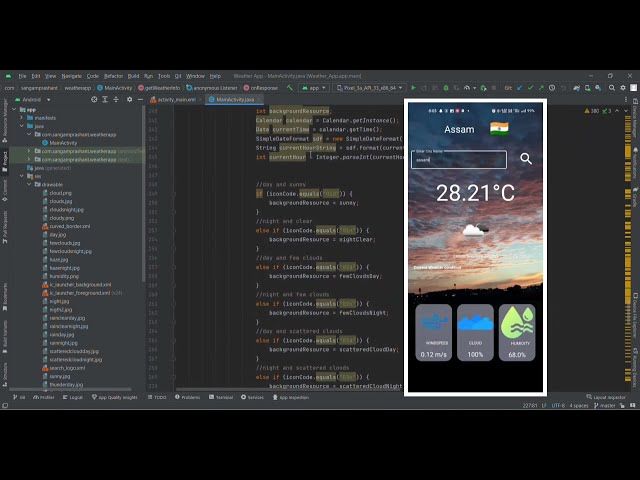
Task: Open Project panel options gear icon
Action: tap(129, 99)
